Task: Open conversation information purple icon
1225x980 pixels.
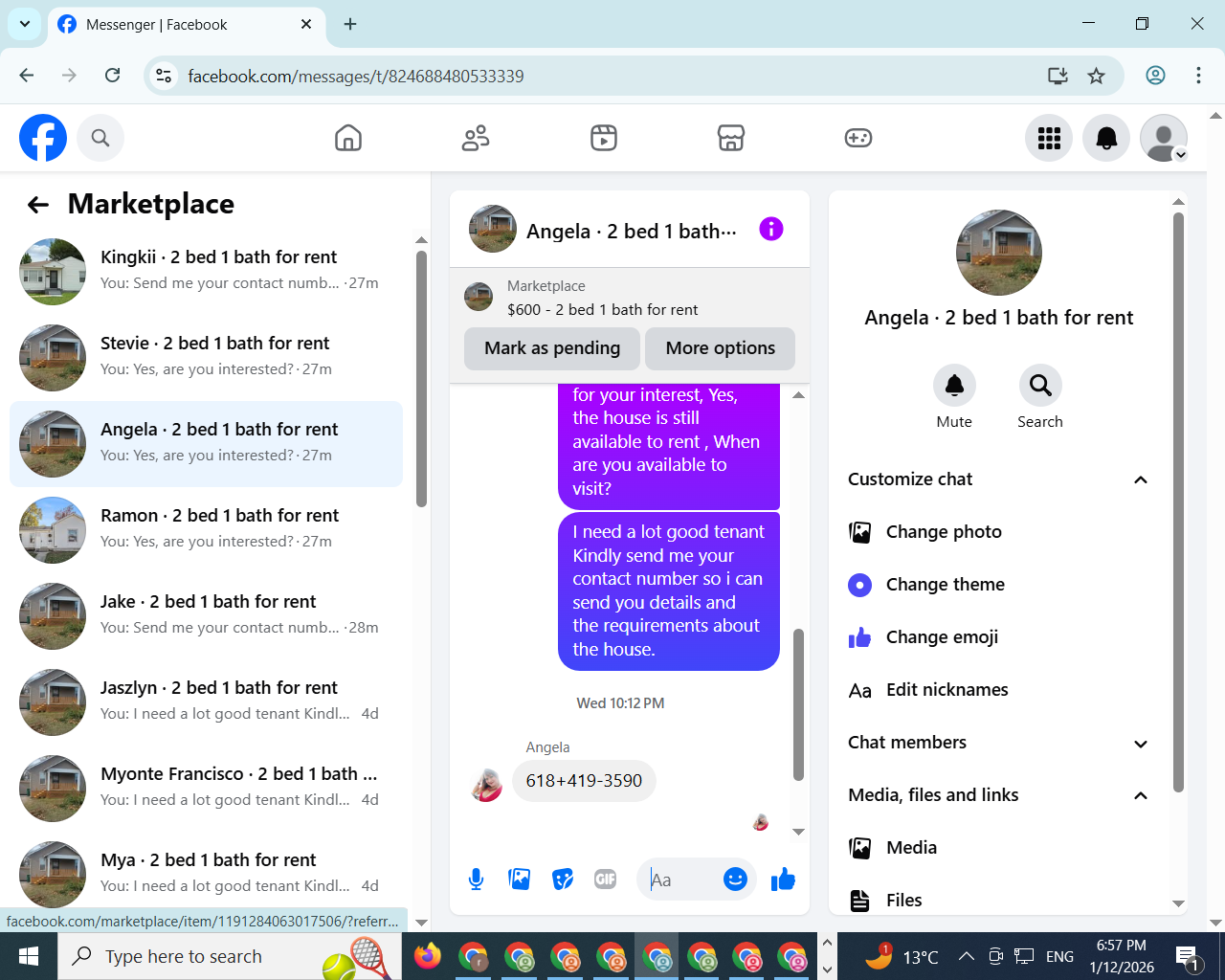Action: [x=771, y=229]
